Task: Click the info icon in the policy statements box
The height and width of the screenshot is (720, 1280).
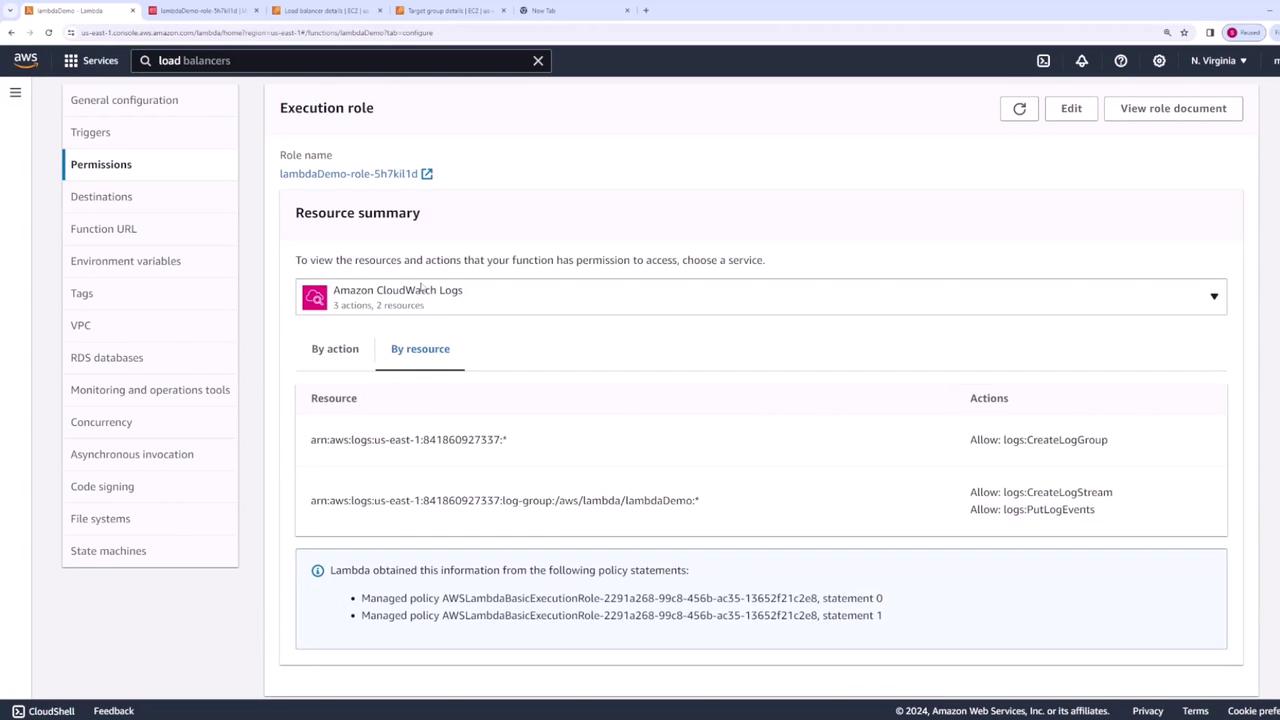Action: pos(318,571)
